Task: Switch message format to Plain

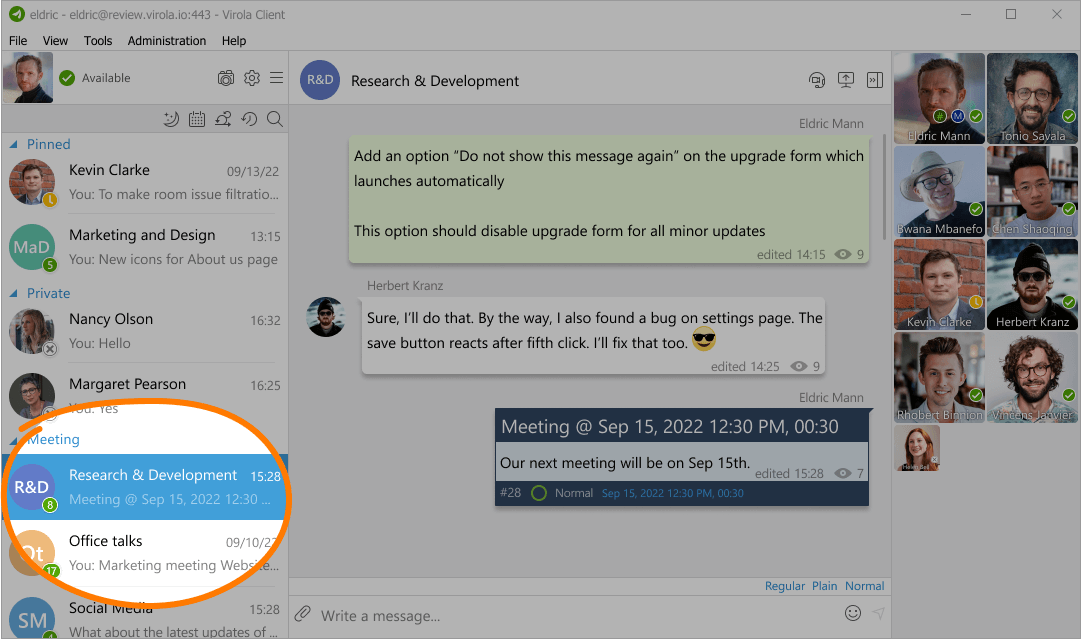Action: [824, 586]
